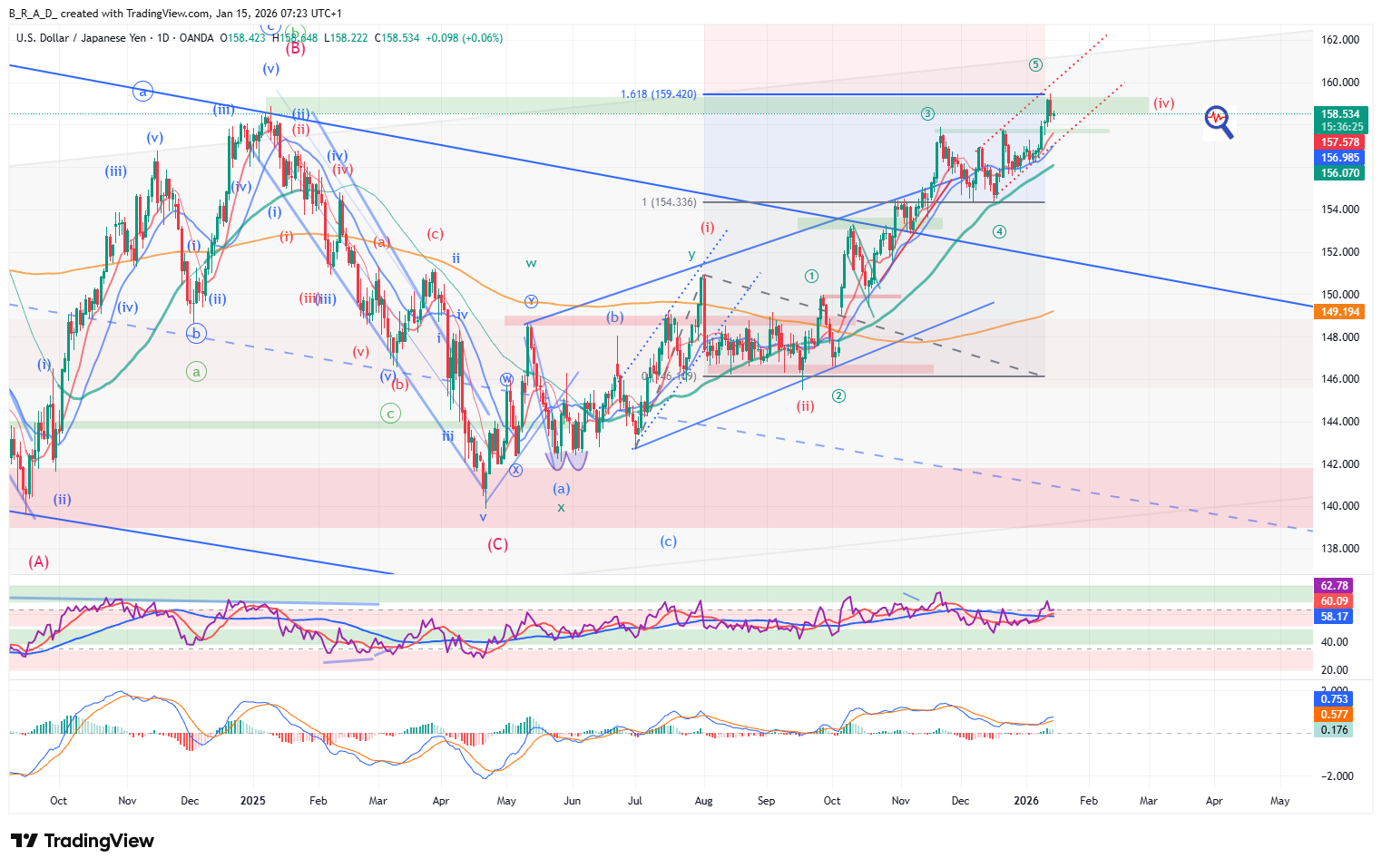Screen dimensions: 1382x868
Task: Pick the green circled 1 wave marker
Action: 811,276
